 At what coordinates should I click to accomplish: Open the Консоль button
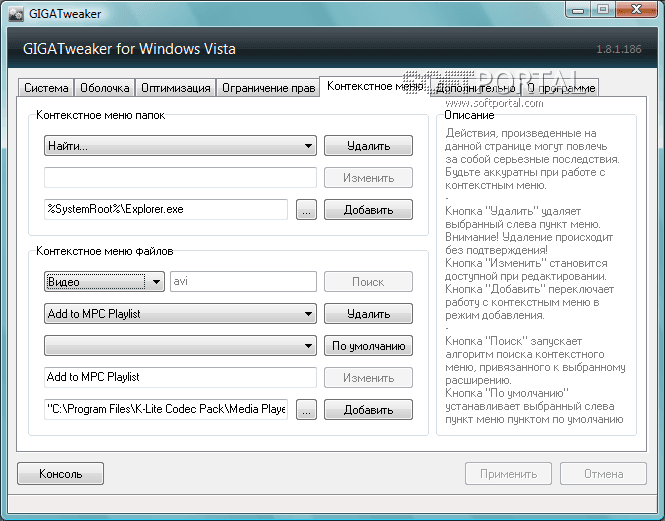60,473
